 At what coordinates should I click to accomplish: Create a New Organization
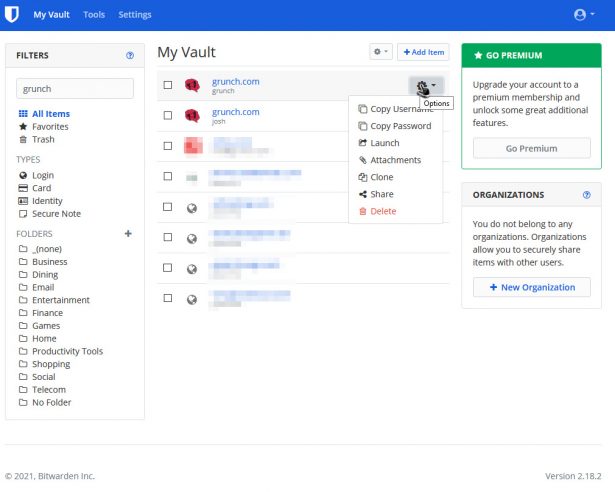[531, 287]
